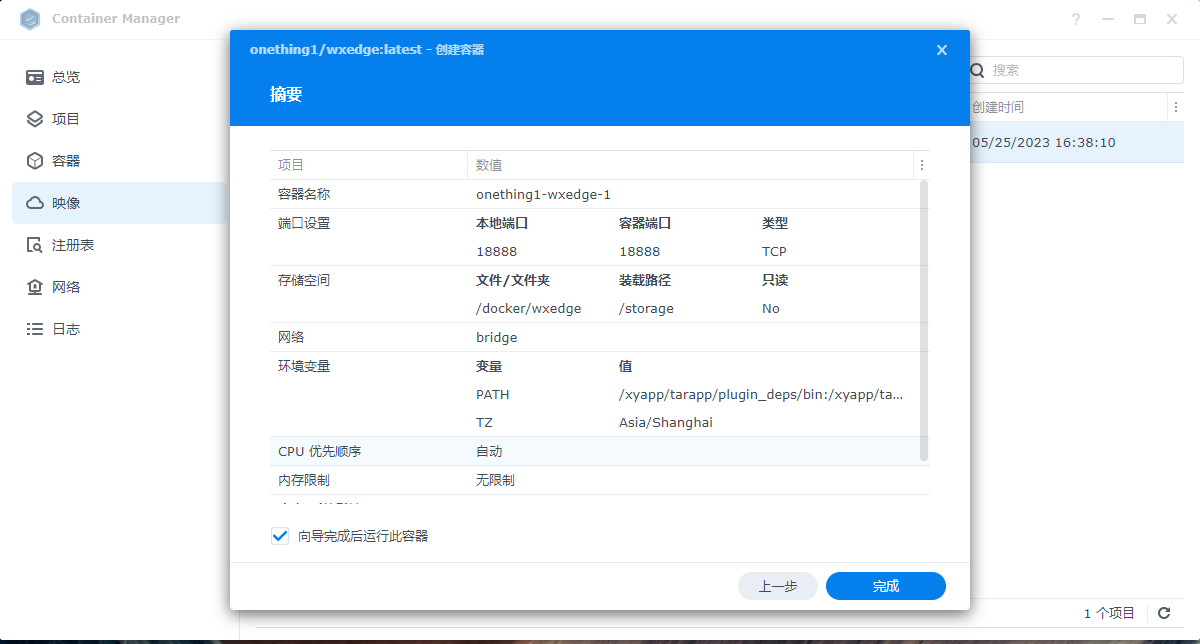Minimize the Container Manager window
The image size is (1200, 644).
(1108, 19)
